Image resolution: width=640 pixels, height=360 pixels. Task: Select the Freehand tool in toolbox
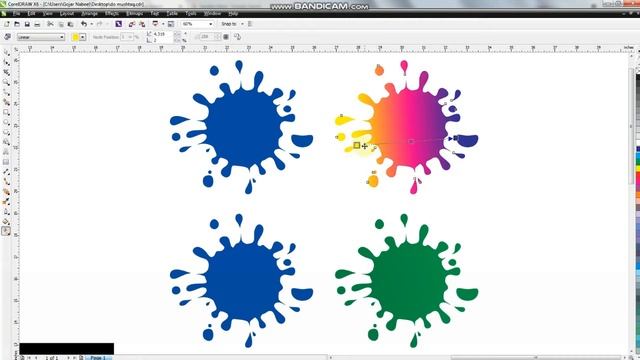pos(6,92)
